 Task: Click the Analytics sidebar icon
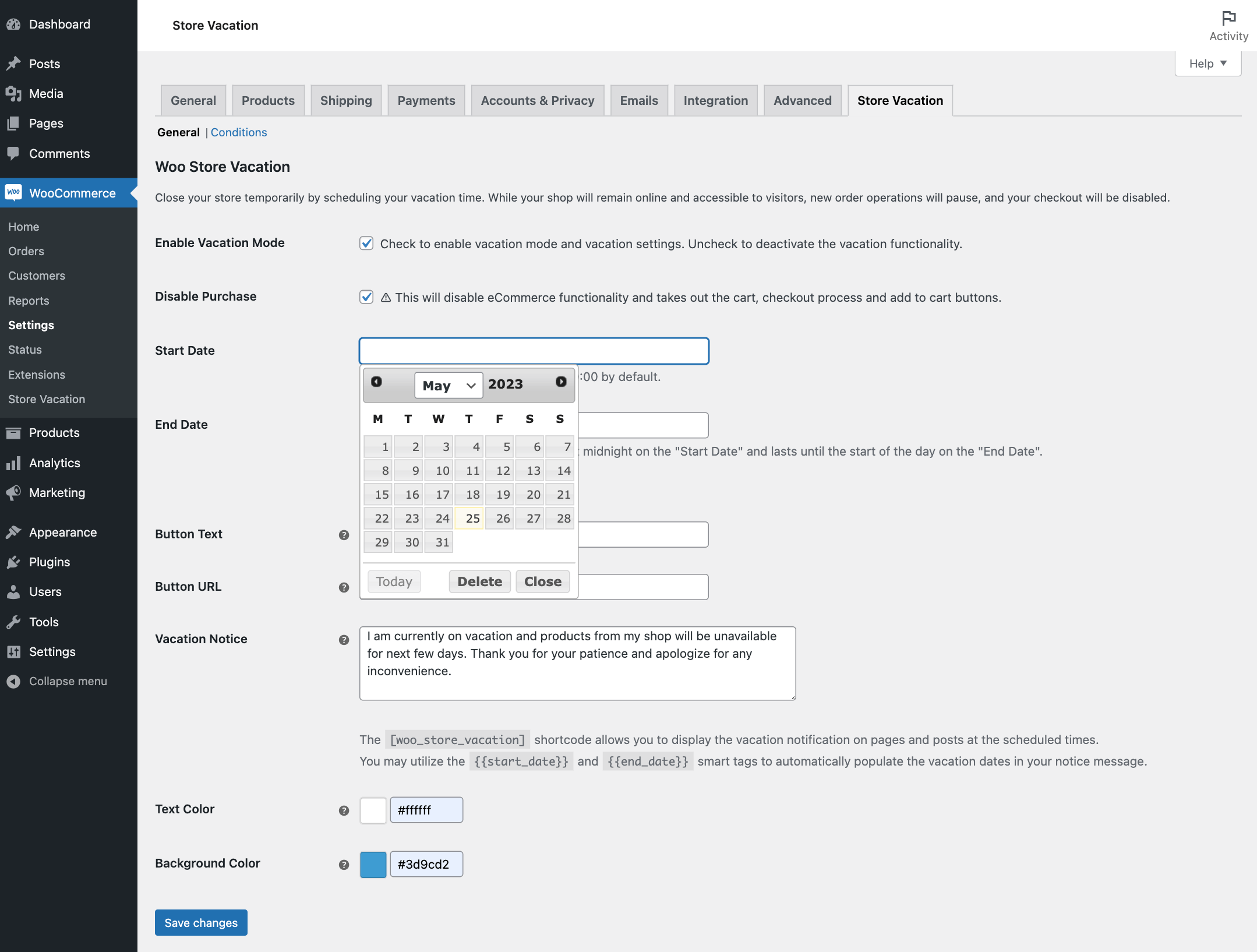14,462
